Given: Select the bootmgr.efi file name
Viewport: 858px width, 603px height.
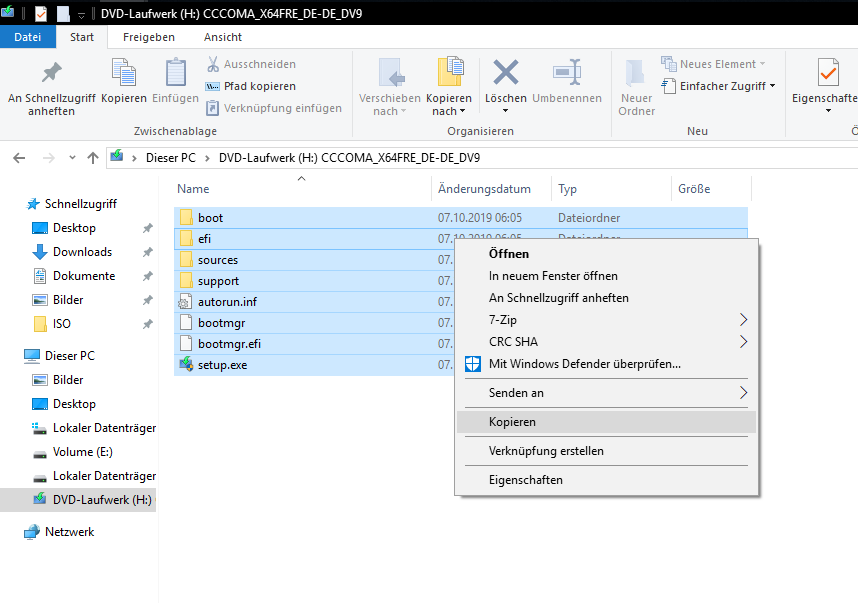Looking at the screenshot, I should pos(229,344).
